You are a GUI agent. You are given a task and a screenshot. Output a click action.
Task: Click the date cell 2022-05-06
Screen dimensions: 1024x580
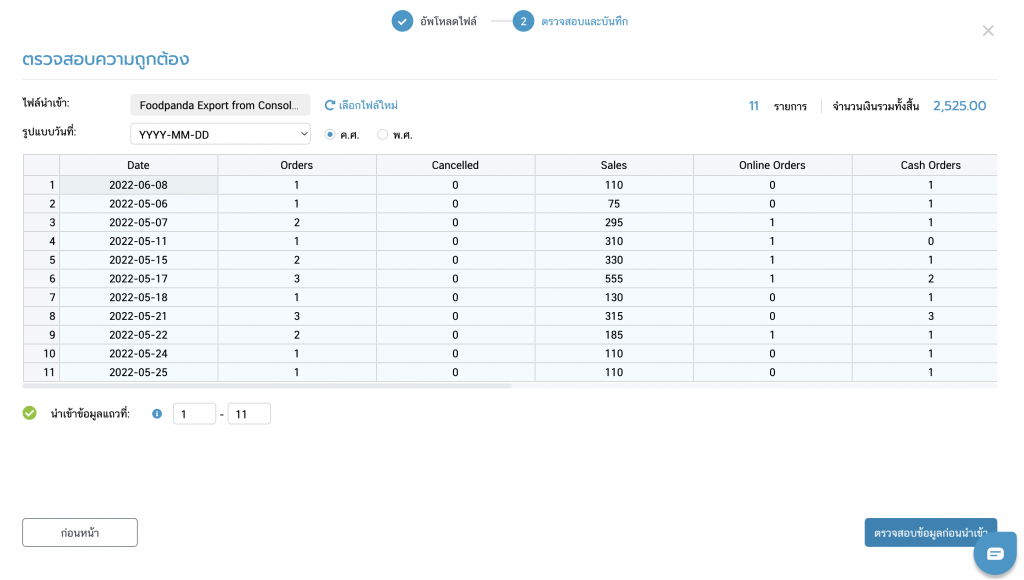point(138,204)
